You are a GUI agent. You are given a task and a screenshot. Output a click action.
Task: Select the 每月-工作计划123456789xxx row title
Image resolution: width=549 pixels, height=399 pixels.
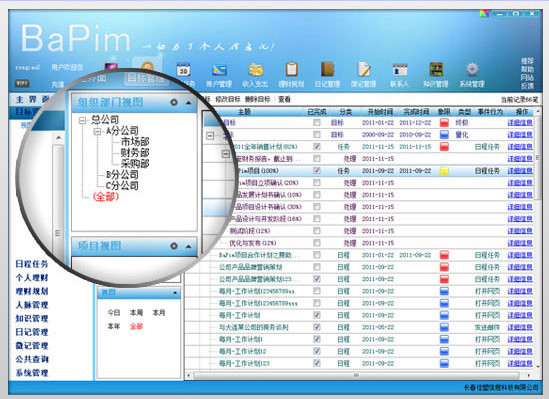(x=258, y=303)
